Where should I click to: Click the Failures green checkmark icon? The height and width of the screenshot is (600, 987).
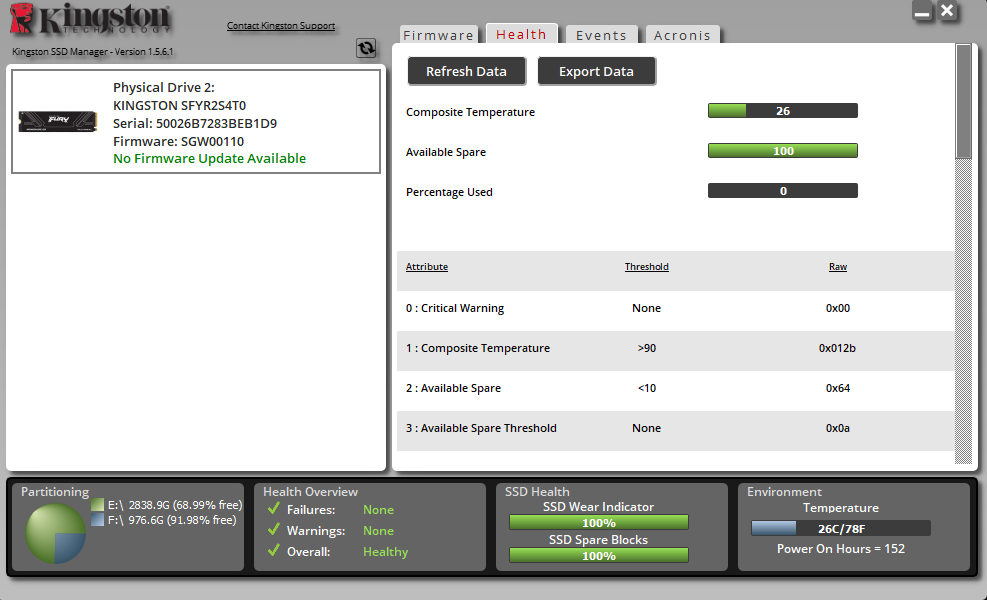[273, 510]
